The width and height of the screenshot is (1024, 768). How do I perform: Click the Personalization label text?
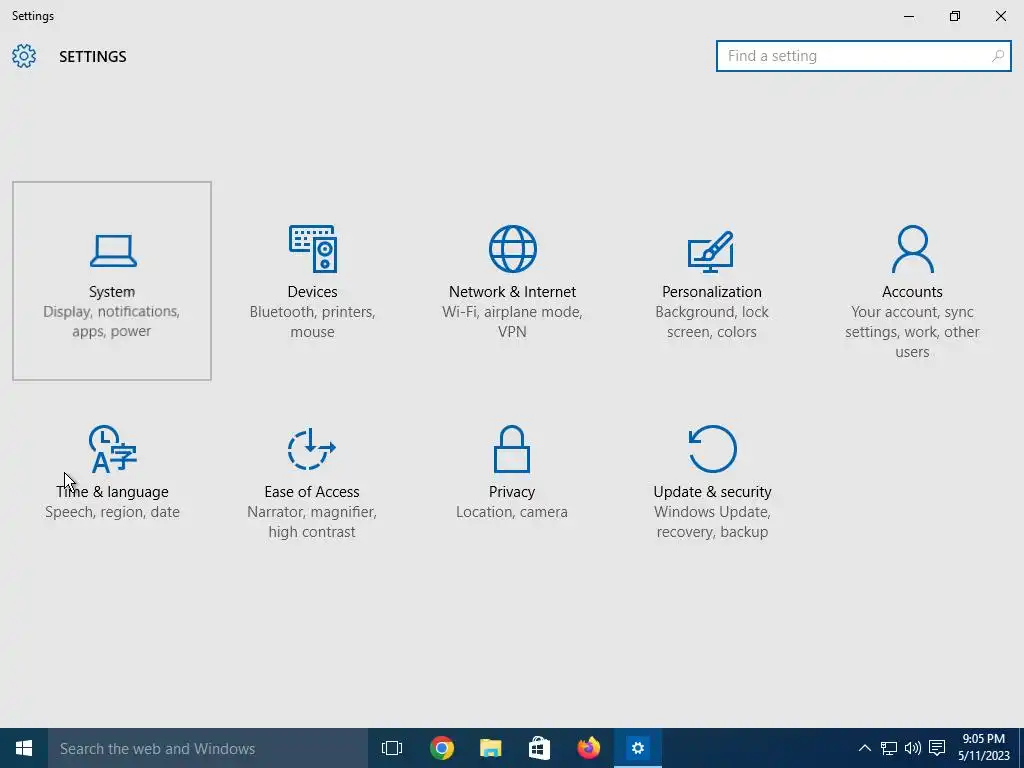tap(712, 292)
